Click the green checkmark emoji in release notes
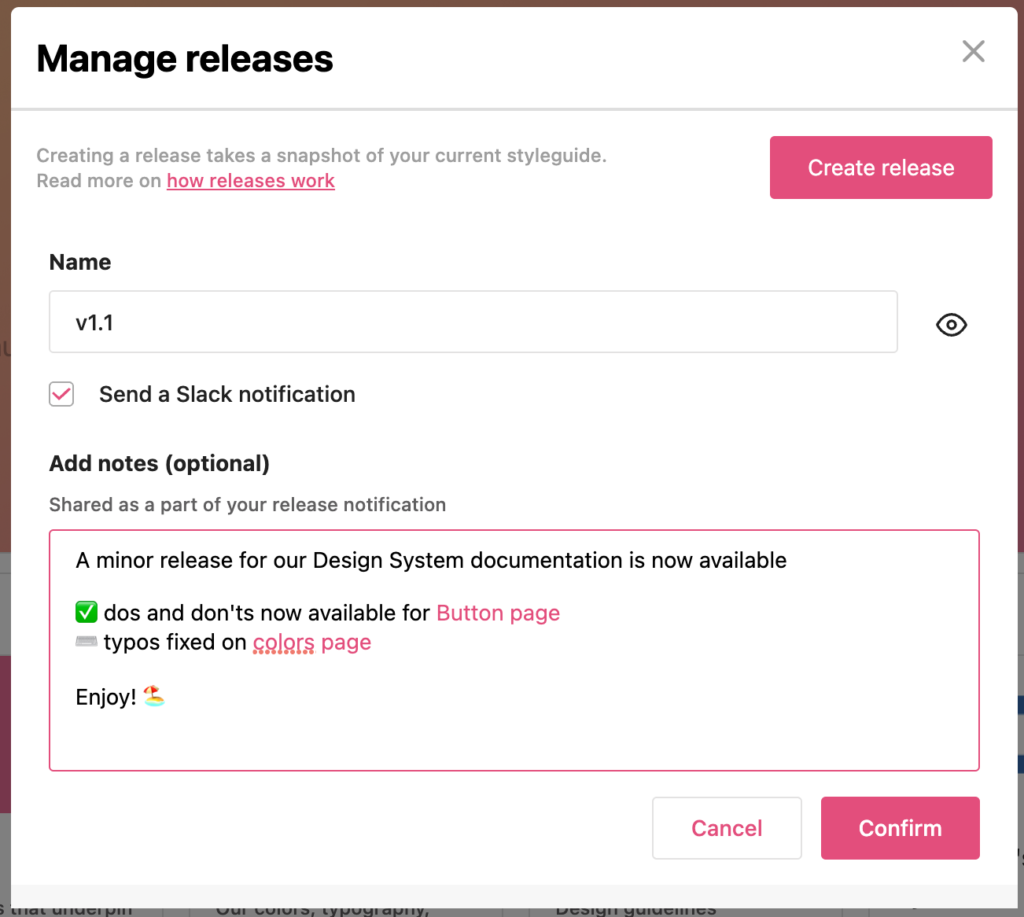The width and height of the screenshot is (1024, 917). point(84,611)
